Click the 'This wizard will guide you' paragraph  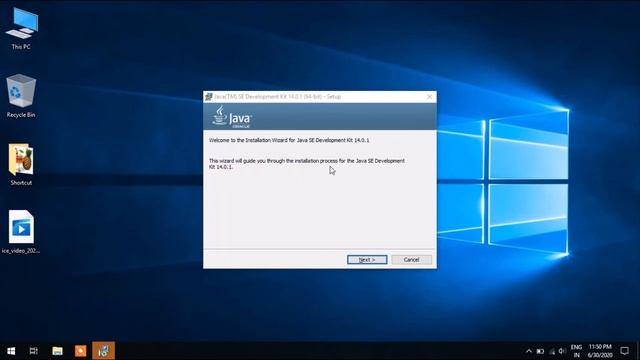tap(307, 164)
